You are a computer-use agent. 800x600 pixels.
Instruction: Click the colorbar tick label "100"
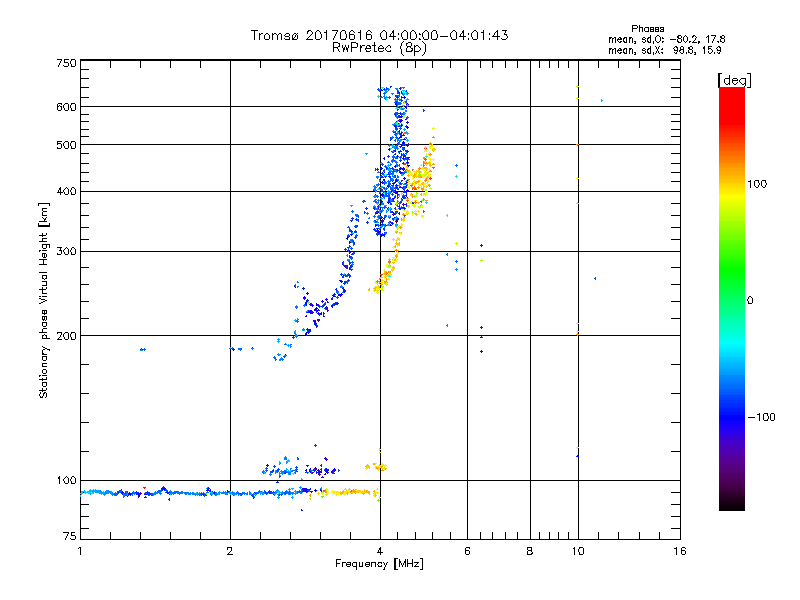[x=757, y=184]
